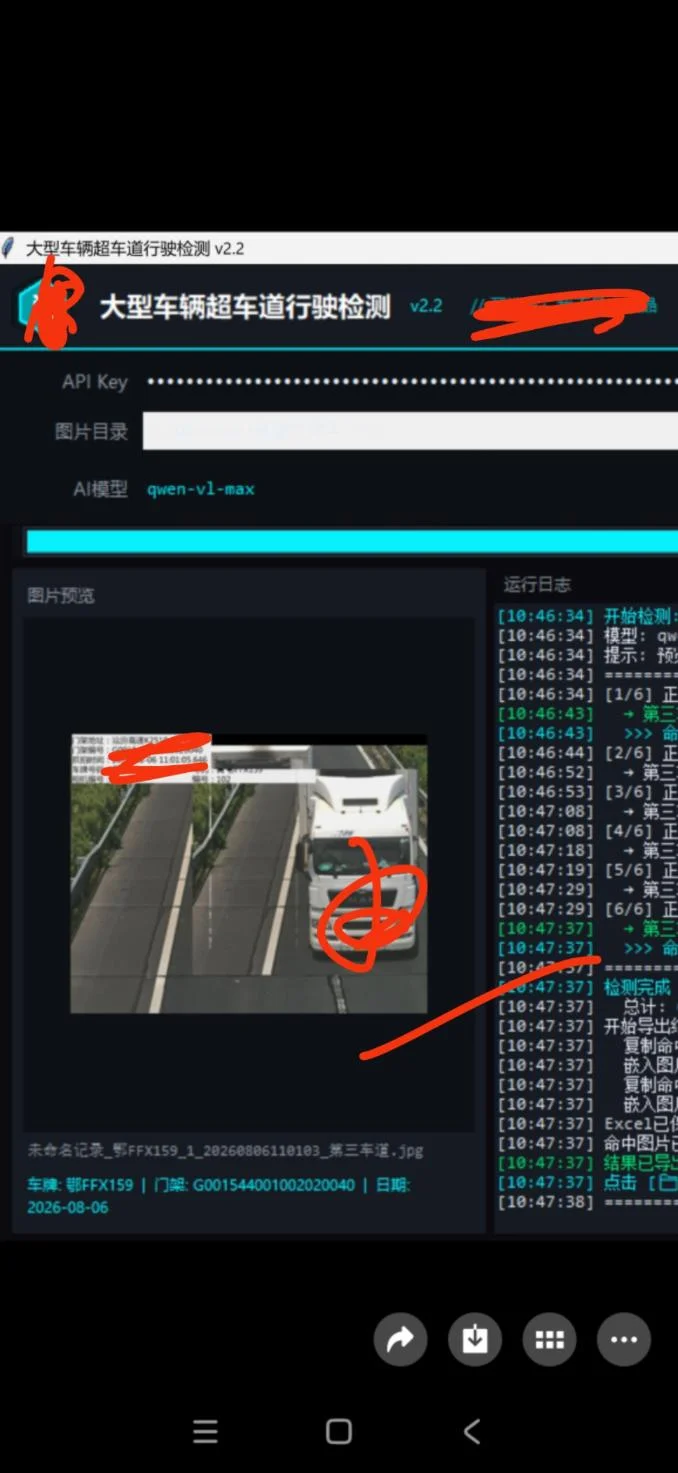Click the green 结果已导出 log line
Image resolution: width=678 pixels, height=1473 pixels.
pyautogui.click(x=587, y=1163)
